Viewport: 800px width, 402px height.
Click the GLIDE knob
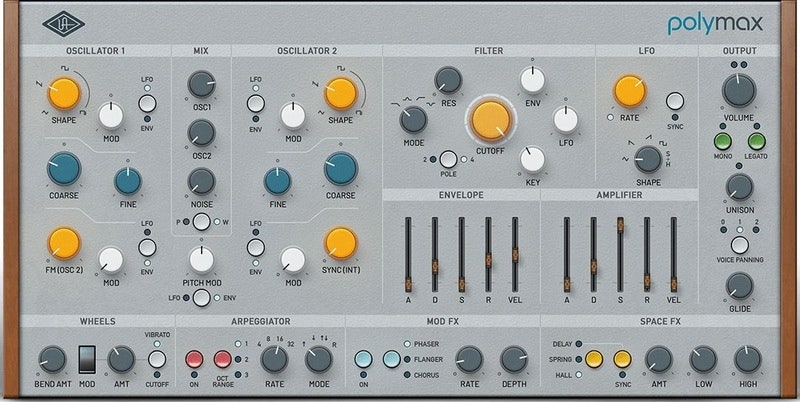point(739,286)
